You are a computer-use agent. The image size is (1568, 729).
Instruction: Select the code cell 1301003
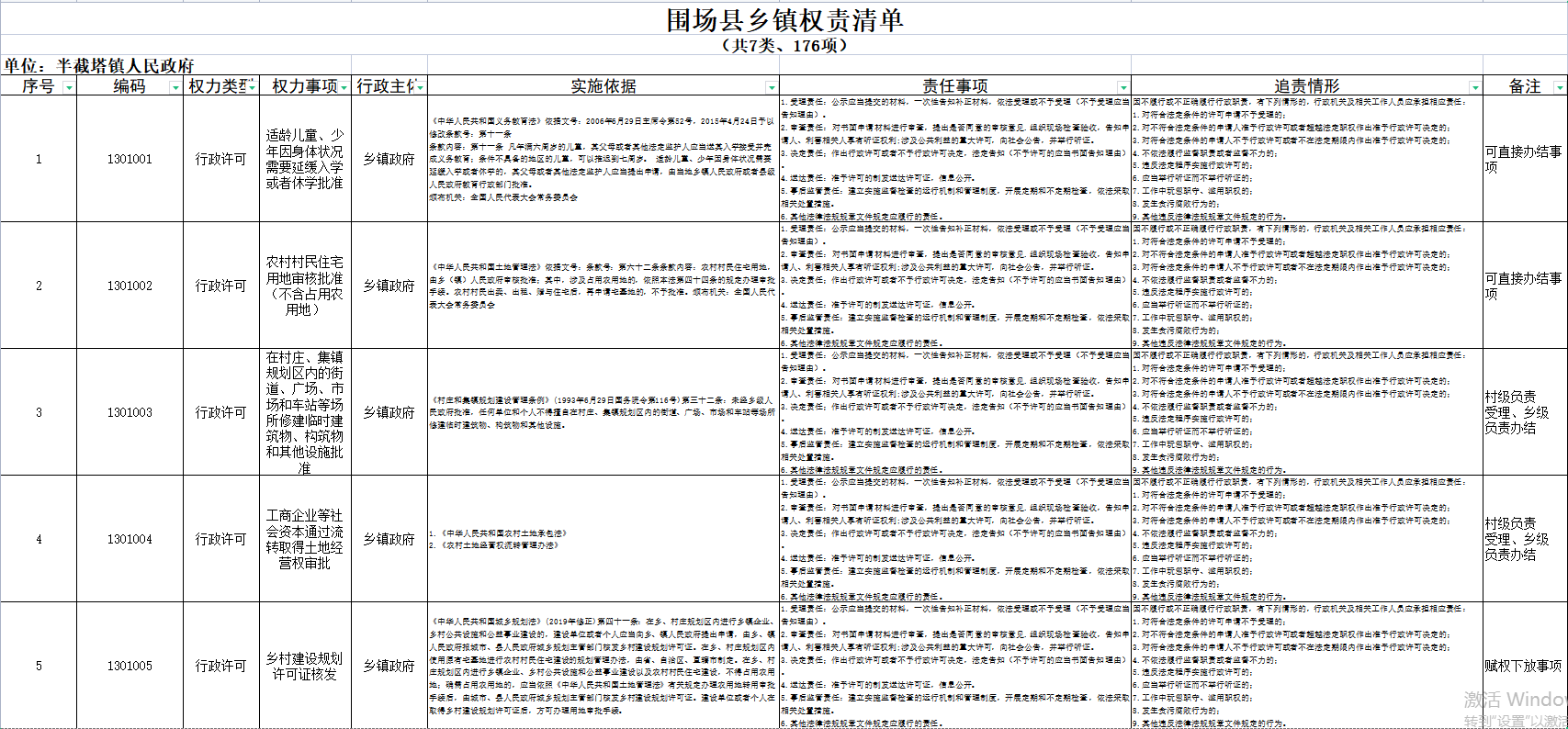pos(130,412)
